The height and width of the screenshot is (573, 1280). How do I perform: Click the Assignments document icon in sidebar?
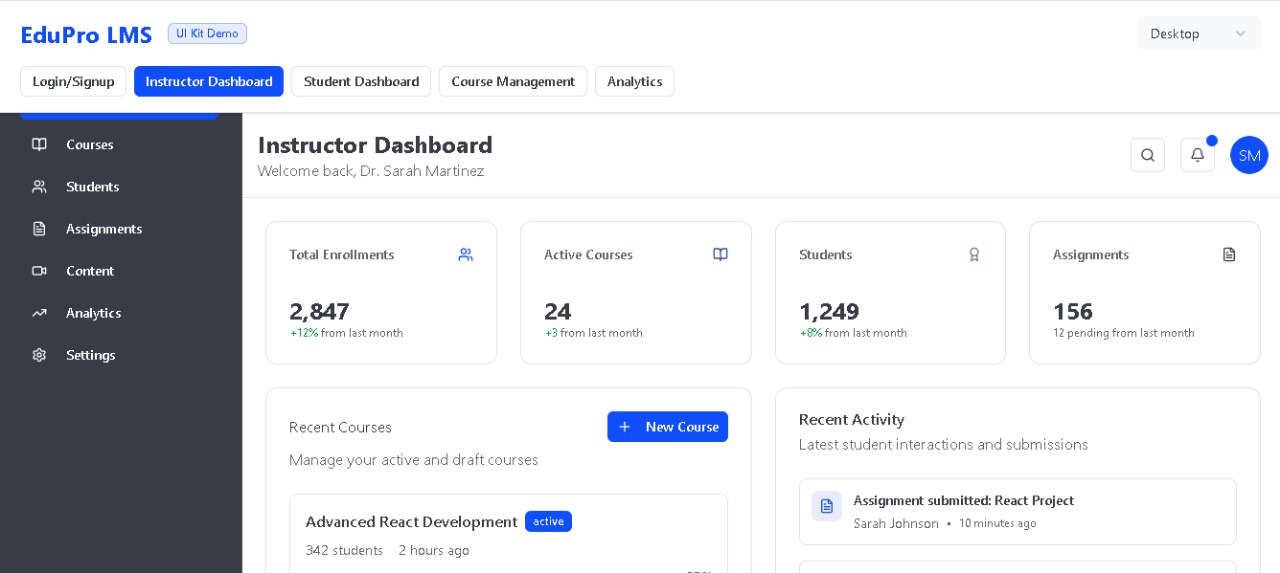(39, 229)
